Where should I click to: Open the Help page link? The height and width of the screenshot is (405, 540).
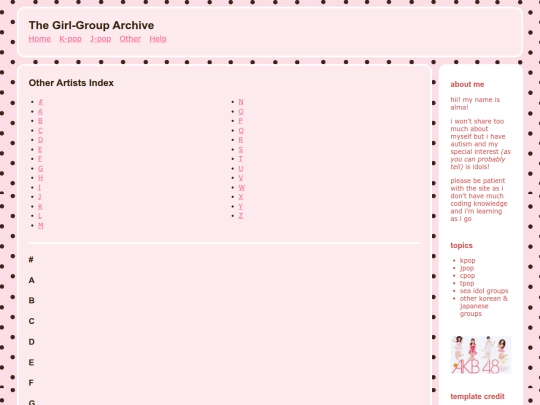158,39
